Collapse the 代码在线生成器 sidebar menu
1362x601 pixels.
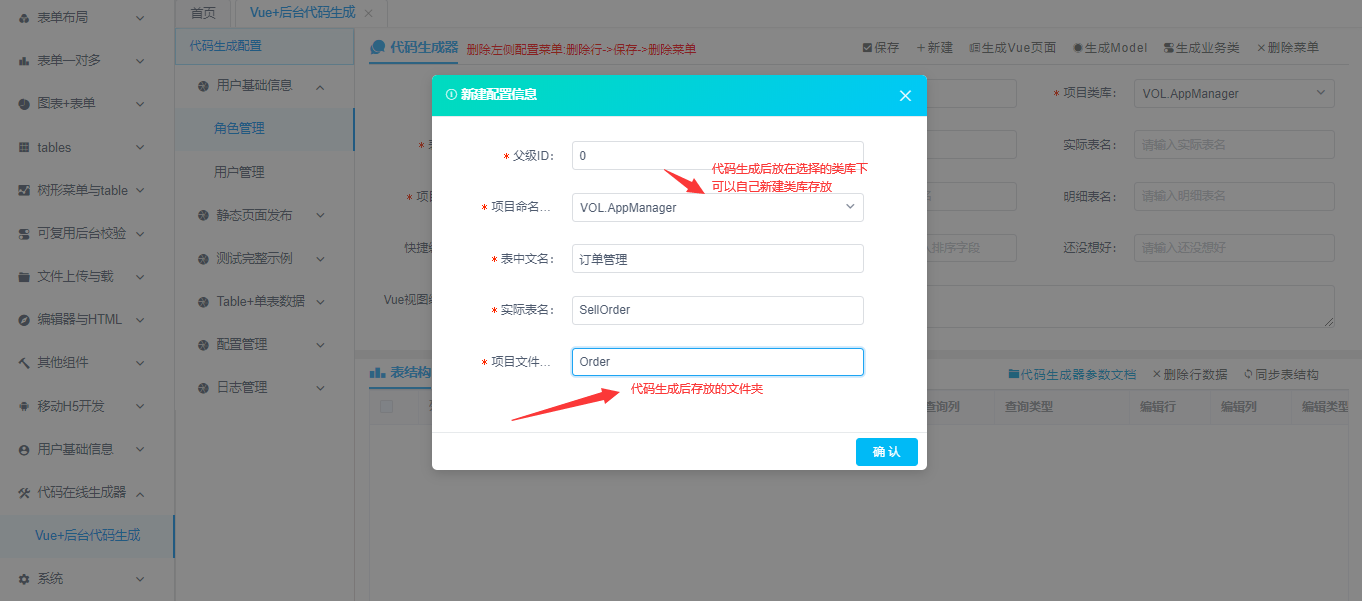140,493
